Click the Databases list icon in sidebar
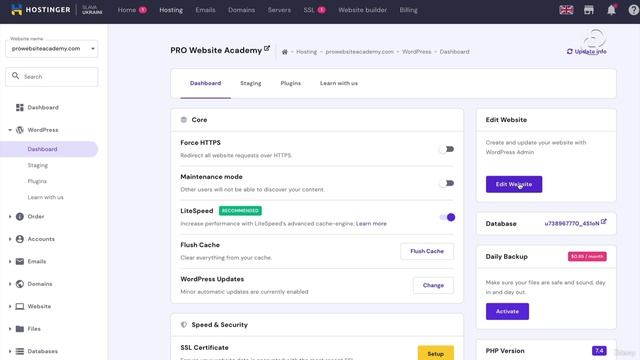Image resolution: width=640 pixels, height=360 pixels. point(20,351)
